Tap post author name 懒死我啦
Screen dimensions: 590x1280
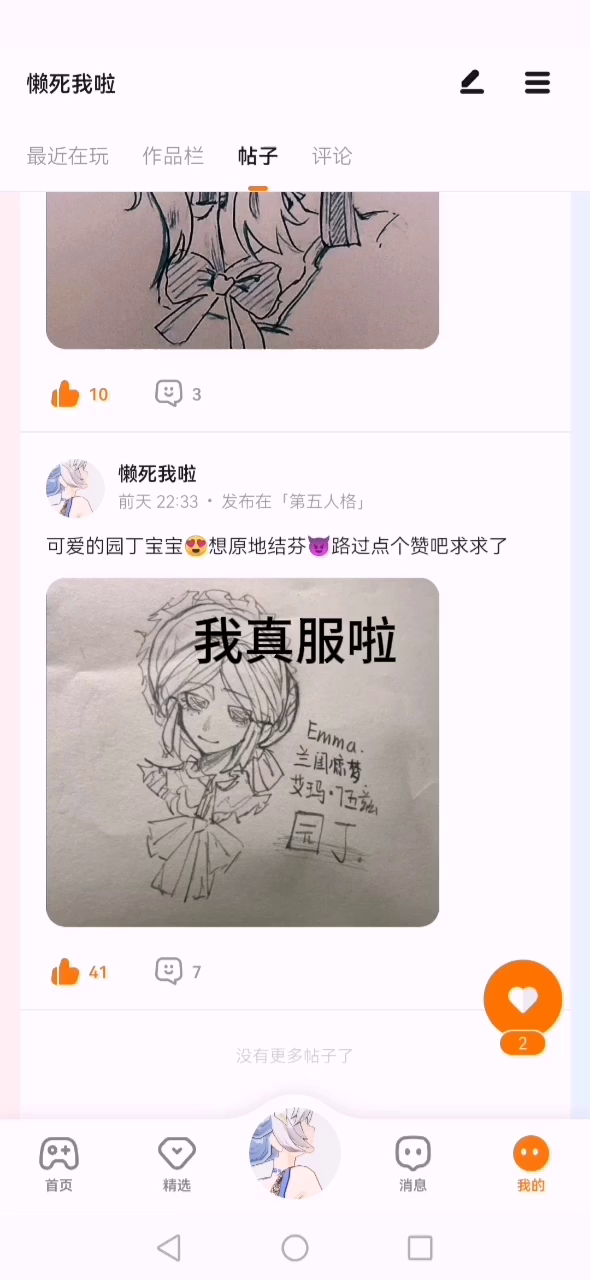coord(157,474)
